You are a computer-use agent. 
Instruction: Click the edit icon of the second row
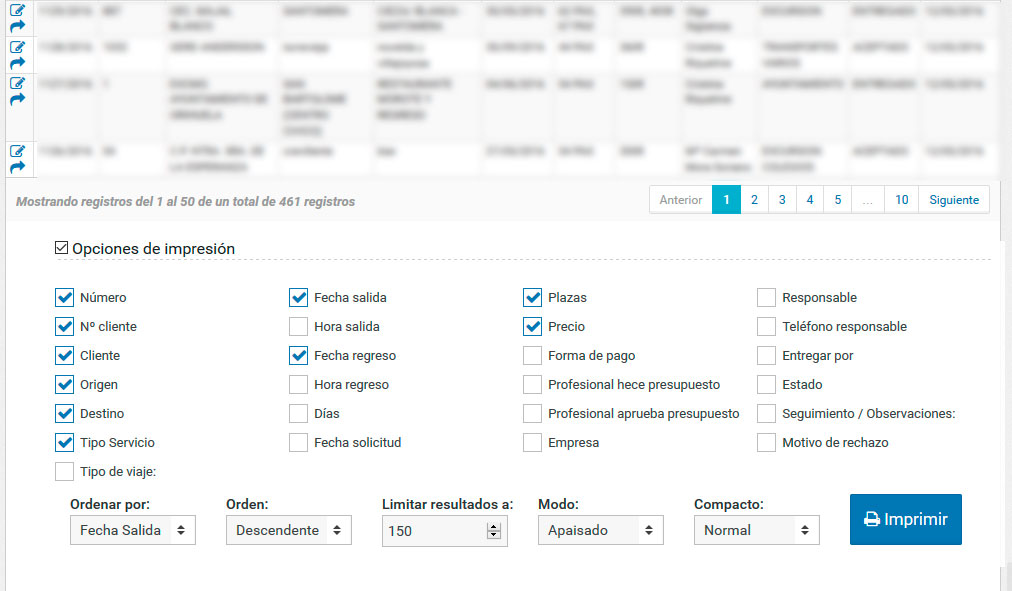tap(17, 47)
